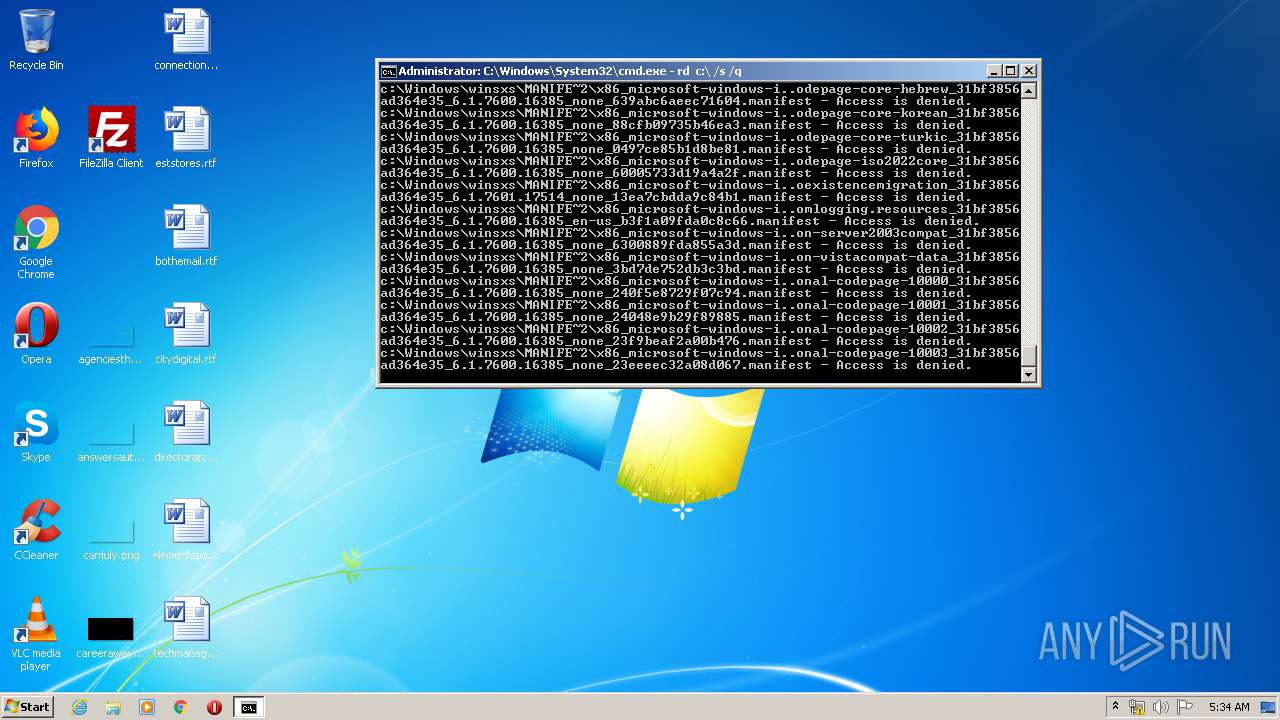Launch the Opera desktop shortcut

point(36,334)
